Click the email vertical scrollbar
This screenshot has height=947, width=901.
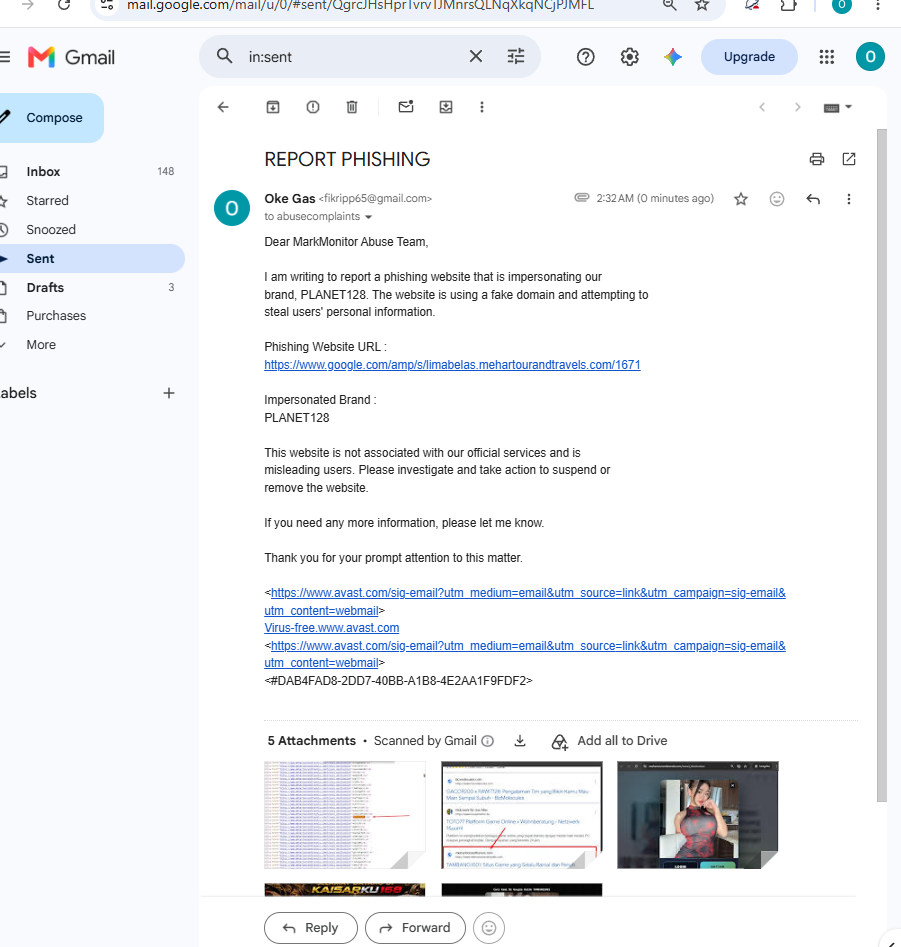[x=882, y=465]
